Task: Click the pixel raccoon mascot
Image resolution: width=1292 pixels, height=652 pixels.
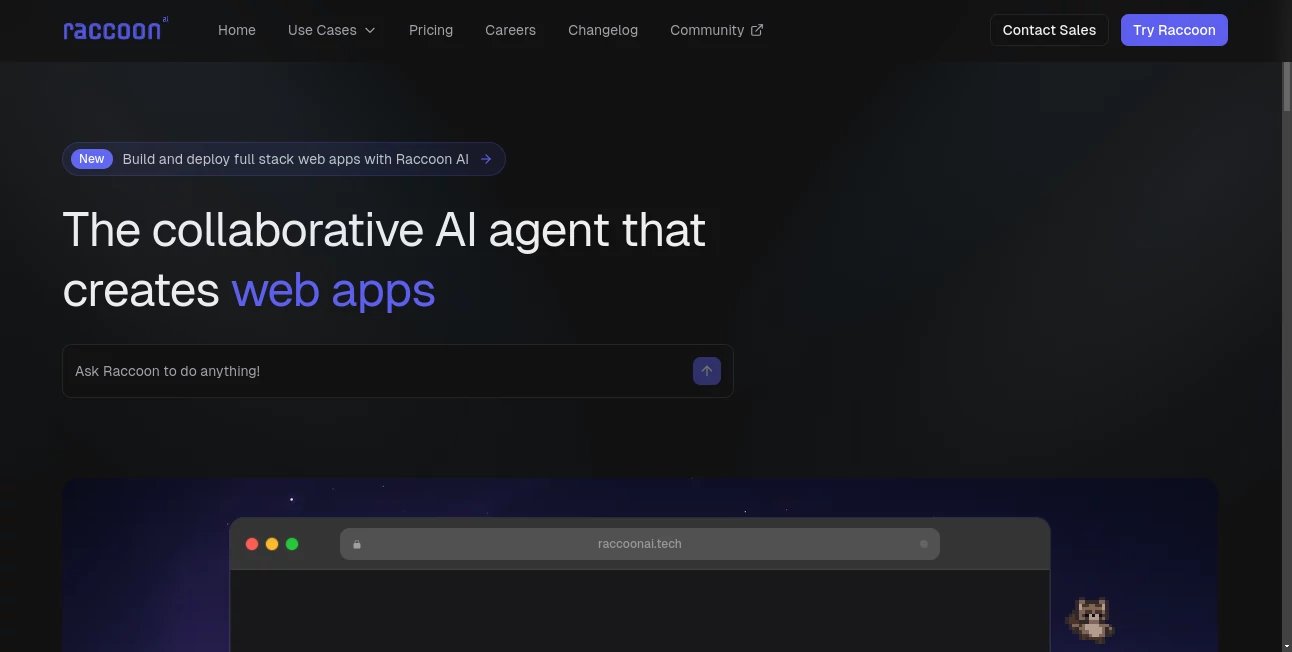Action: tap(1091, 619)
